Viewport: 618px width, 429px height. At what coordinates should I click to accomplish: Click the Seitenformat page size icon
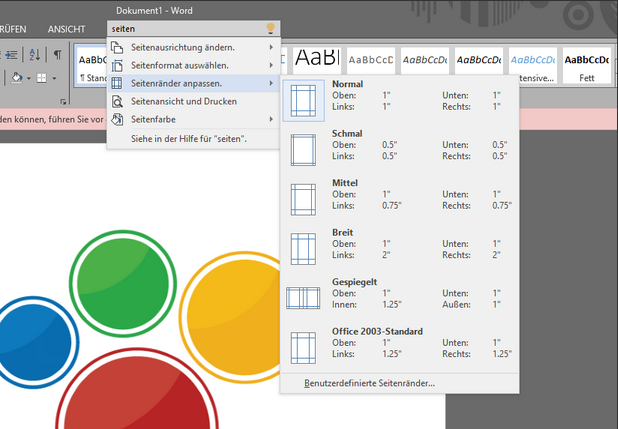point(117,65)
